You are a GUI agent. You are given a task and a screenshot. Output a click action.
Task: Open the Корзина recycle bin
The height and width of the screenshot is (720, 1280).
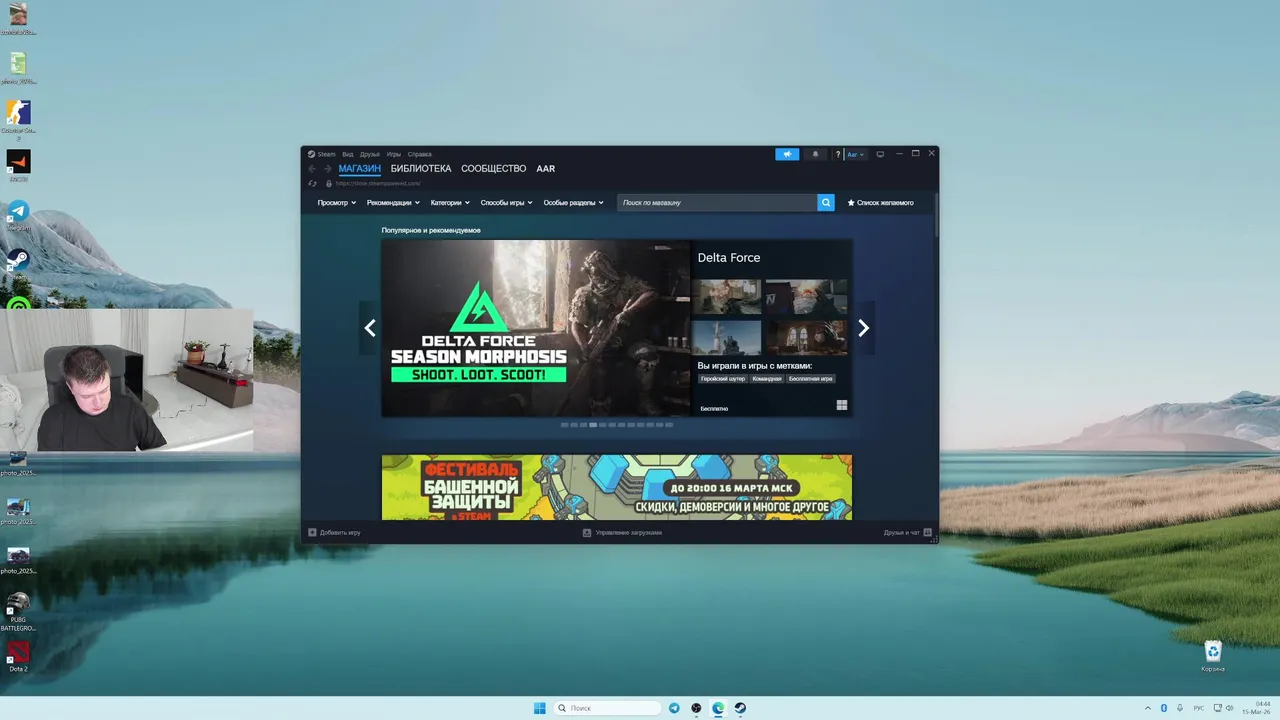point(1213,656)
